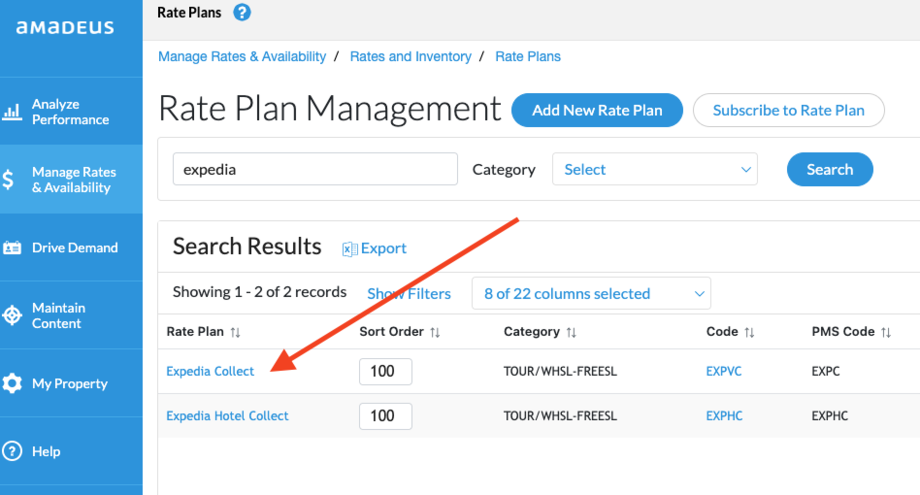The height and width of the screenshot is (495, 920).
Task: Click the dollar sign icon in sidebar
Action: point(8,179)
